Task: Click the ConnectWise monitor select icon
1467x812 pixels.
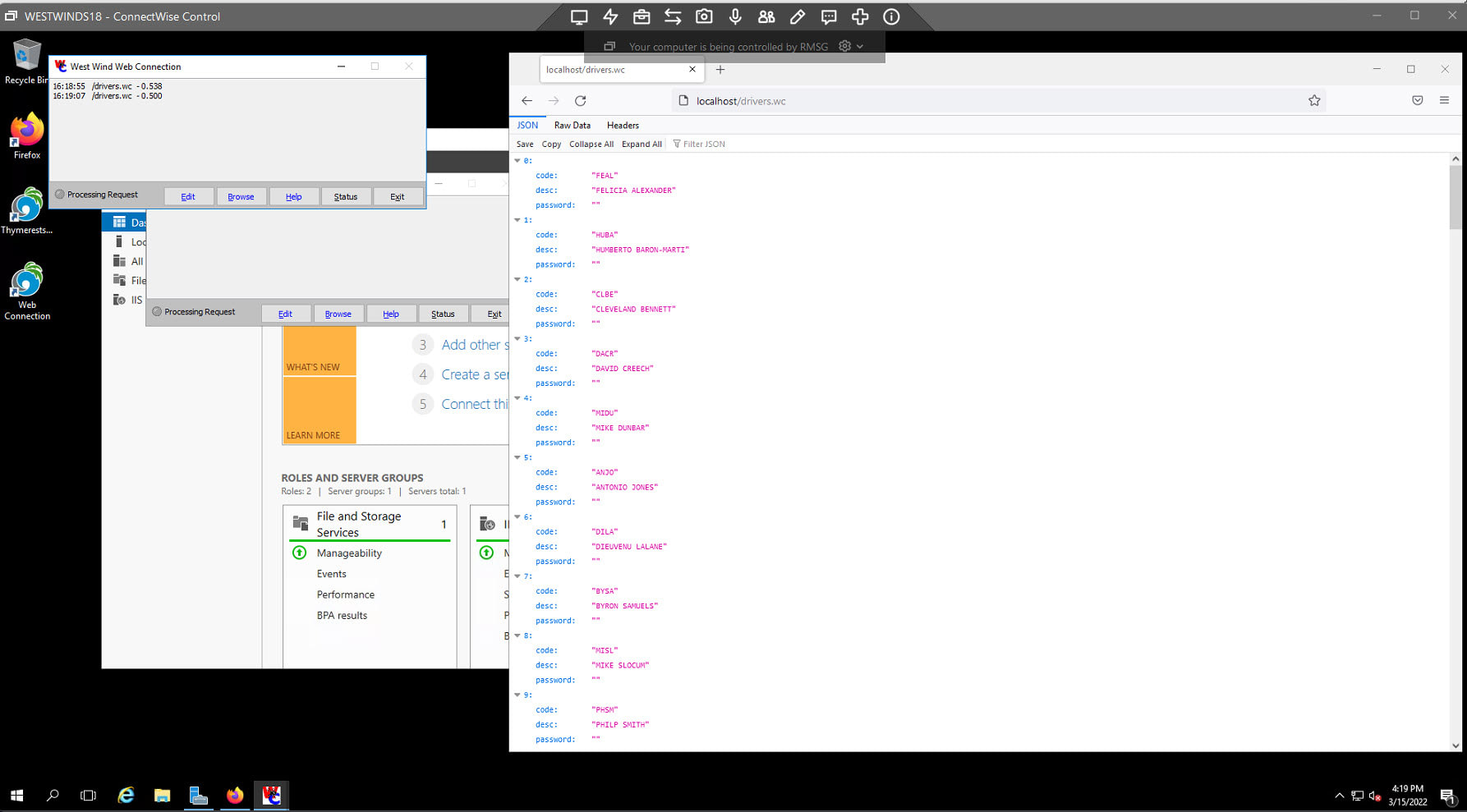Action: 579,16
